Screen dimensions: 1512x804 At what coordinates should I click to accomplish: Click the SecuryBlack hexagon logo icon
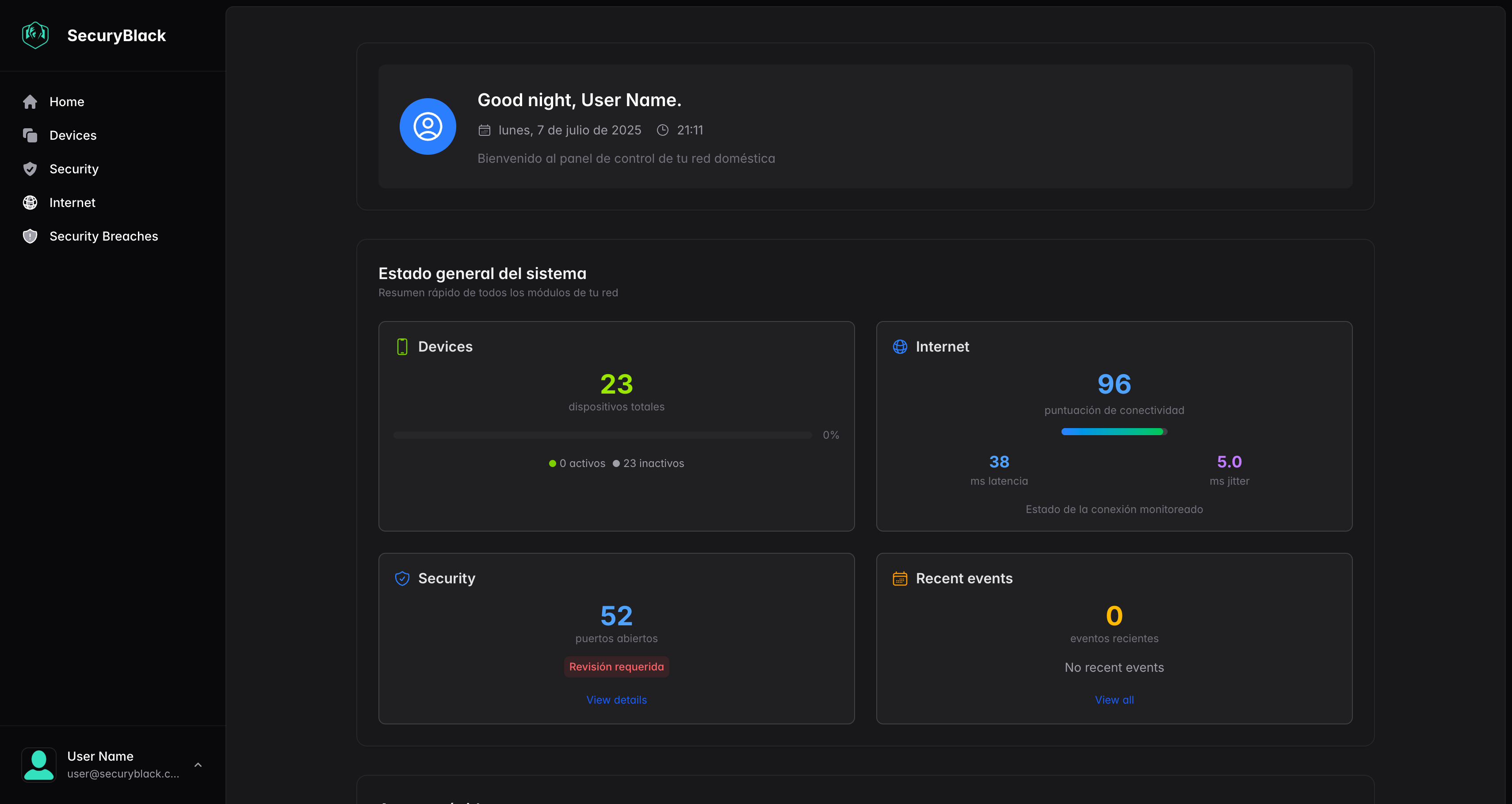point(35,35)
